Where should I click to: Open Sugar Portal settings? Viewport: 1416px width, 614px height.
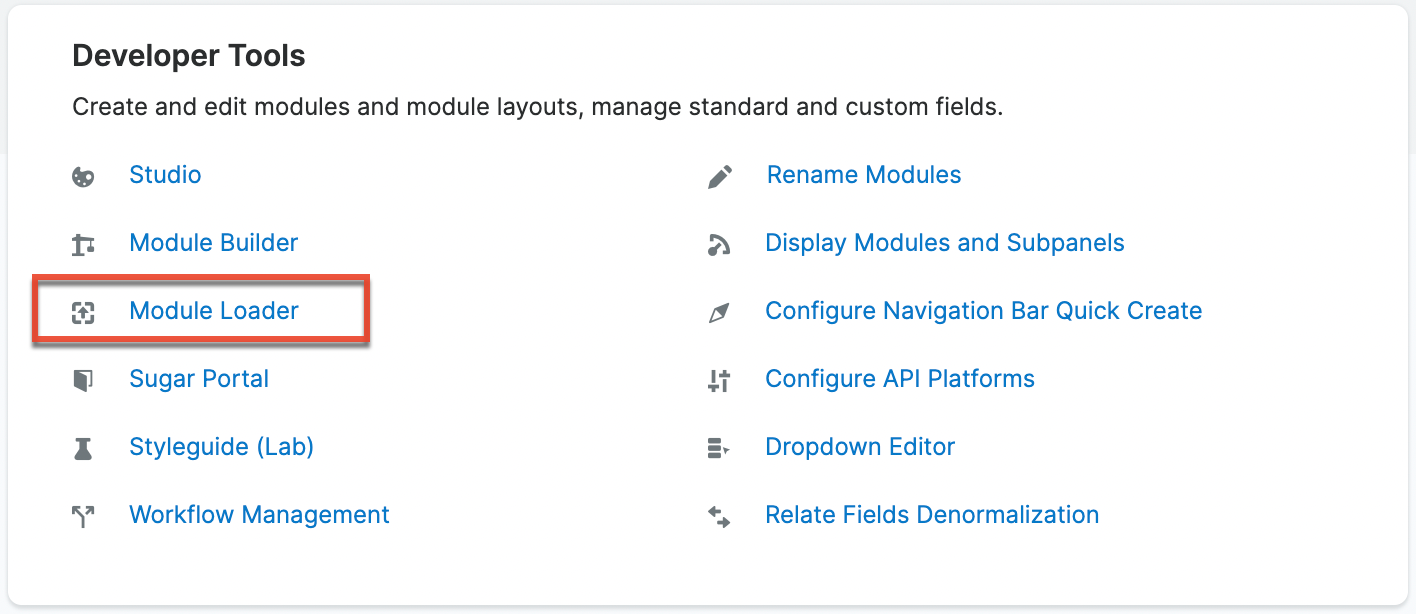(x=199, y=380)
